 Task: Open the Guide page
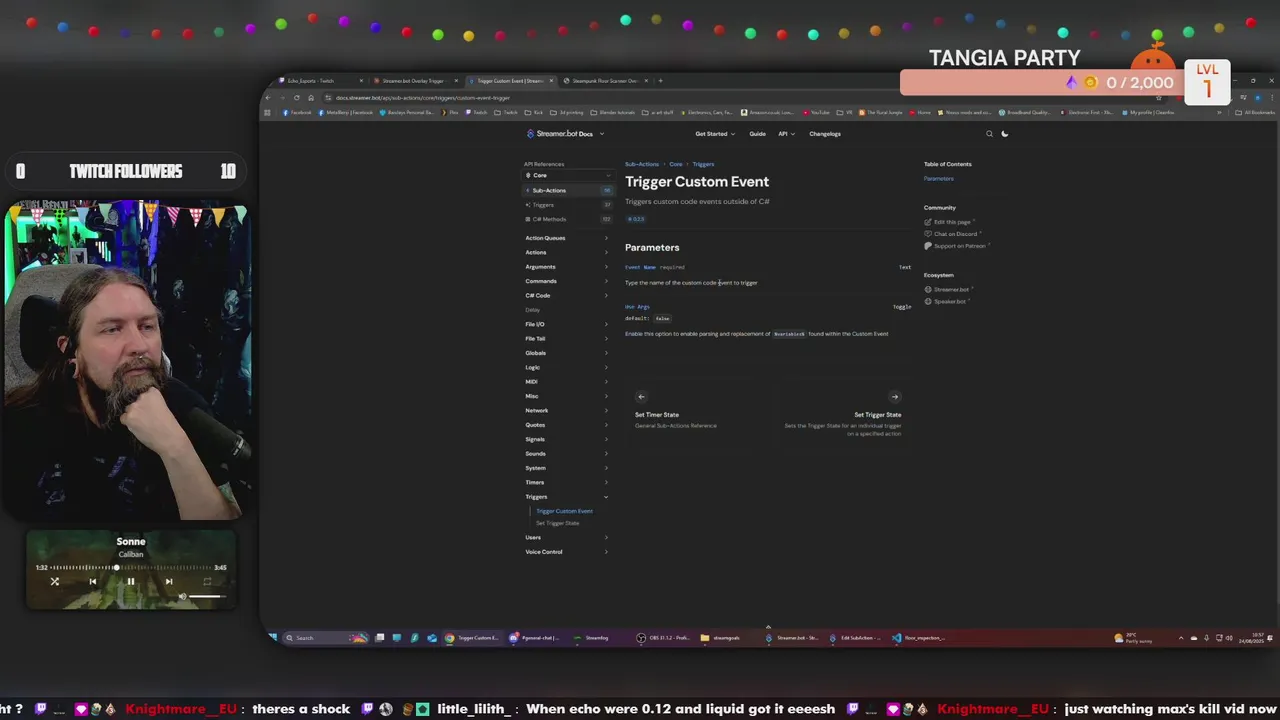758,134
